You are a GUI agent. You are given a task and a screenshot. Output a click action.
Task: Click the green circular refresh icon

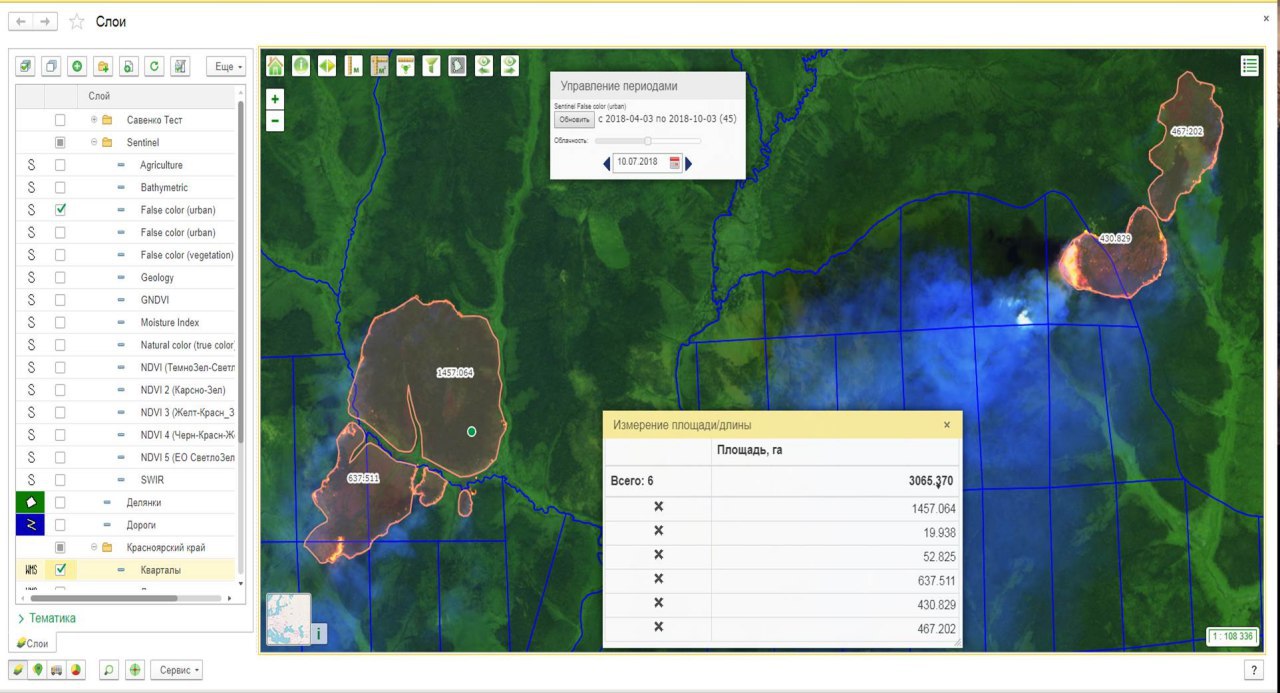pos(154,66)
